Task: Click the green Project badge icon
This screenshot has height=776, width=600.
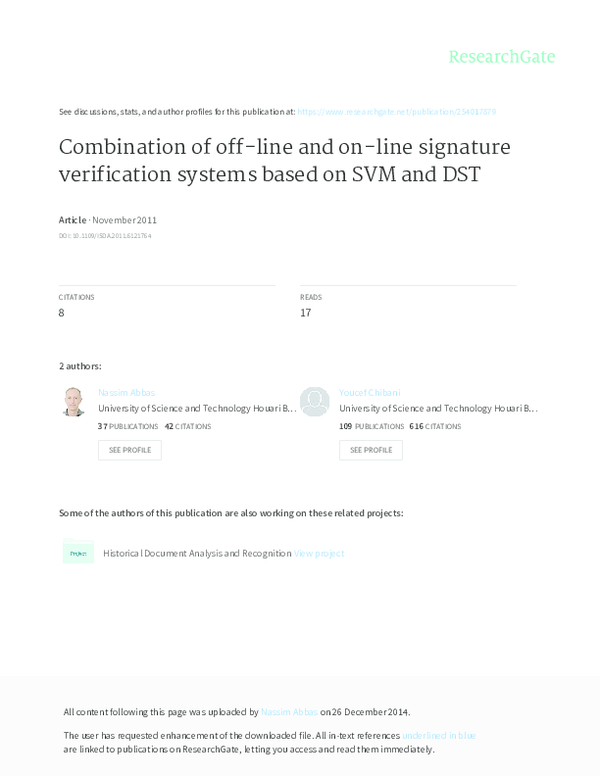Action: tap(78, 553)
